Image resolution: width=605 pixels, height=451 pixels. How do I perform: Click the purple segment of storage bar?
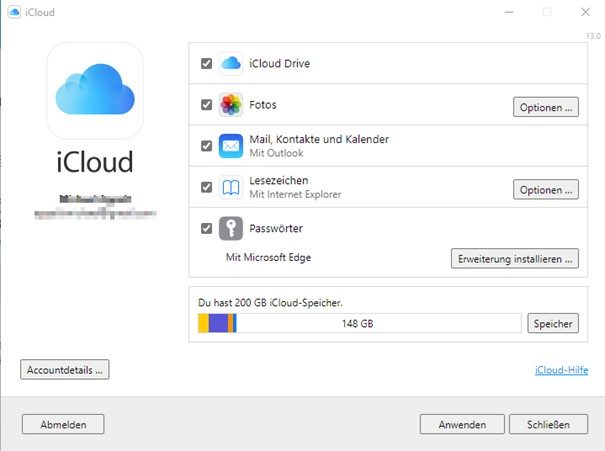(218, 323)
